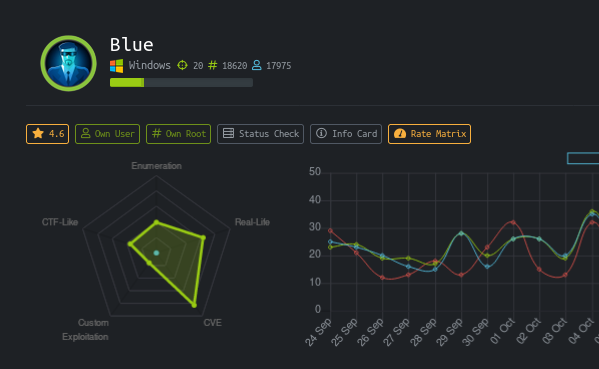Click the star icon next to 4.6
This screenshot has height=369, width=599.
tap(38, 133)
